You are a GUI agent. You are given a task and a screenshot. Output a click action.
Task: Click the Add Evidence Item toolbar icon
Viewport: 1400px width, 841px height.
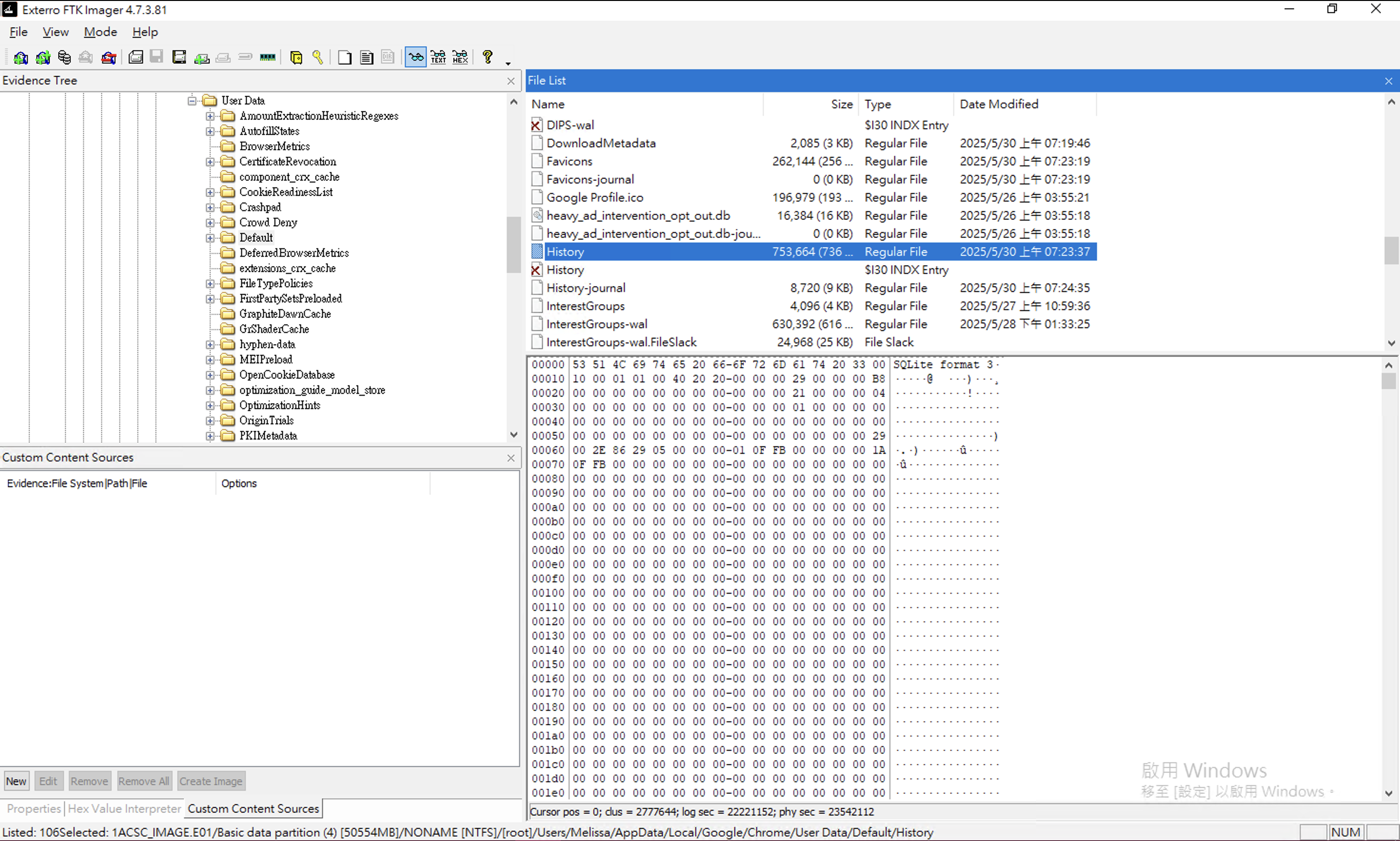pyautogui.click(x=20, y=57)
